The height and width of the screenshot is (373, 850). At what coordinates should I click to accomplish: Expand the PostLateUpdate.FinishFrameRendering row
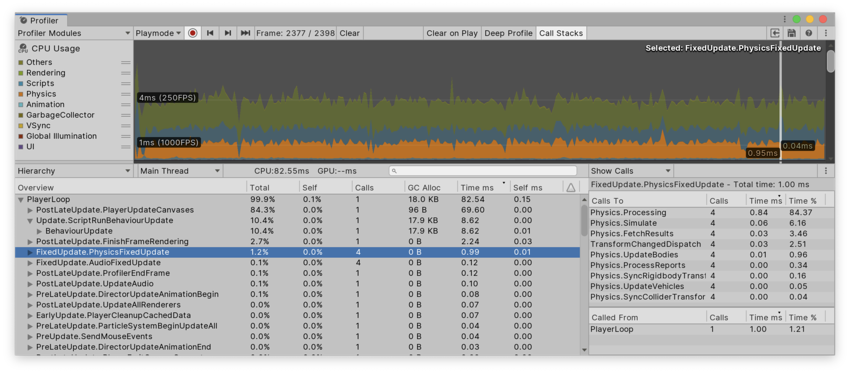[31, 241]
